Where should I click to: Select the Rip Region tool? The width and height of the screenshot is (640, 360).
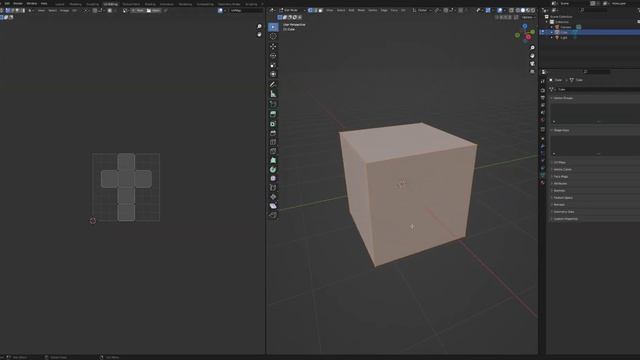pyautogui.click(x=273, y=215)
